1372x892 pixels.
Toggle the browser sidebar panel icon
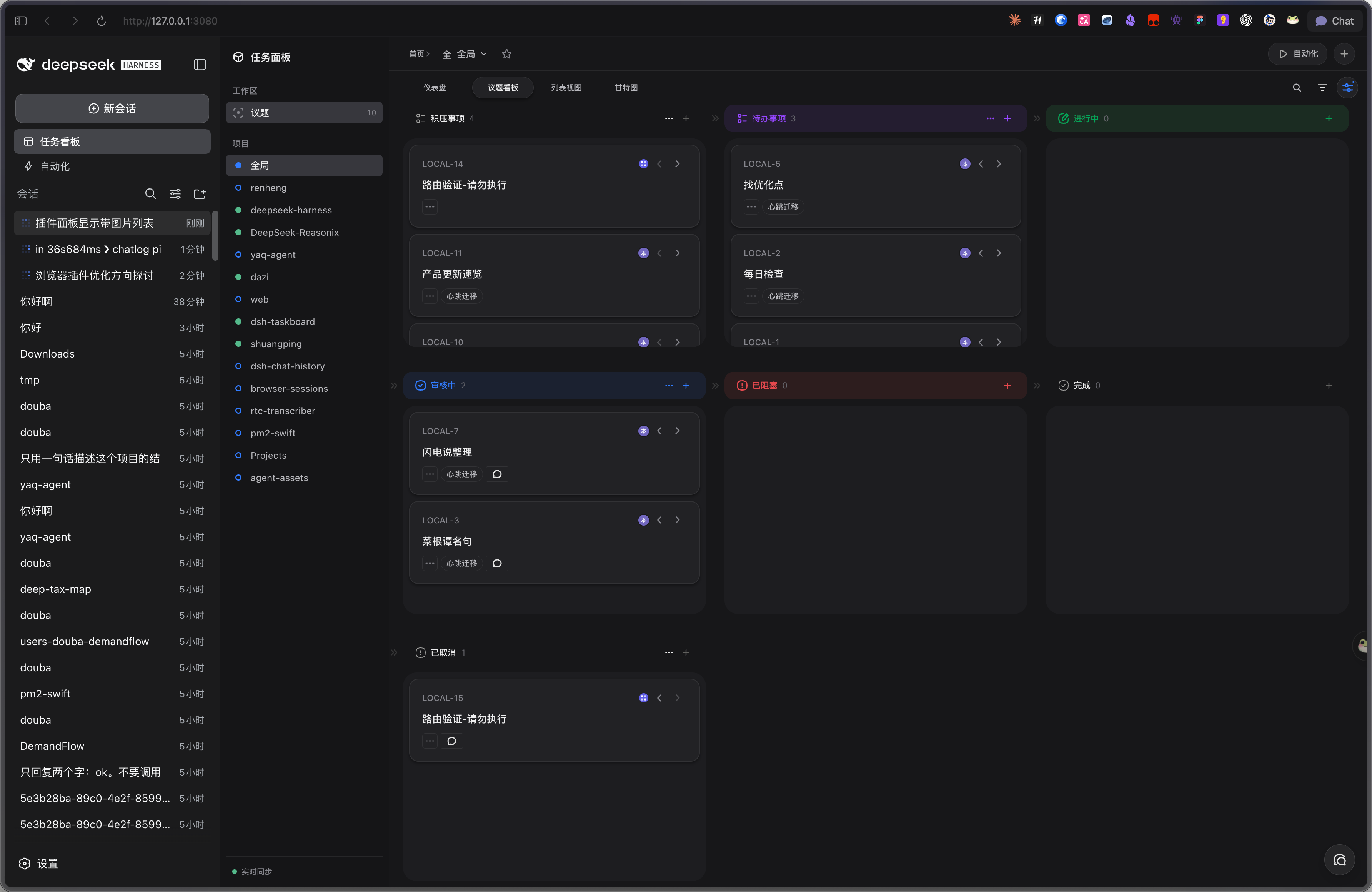21,21
